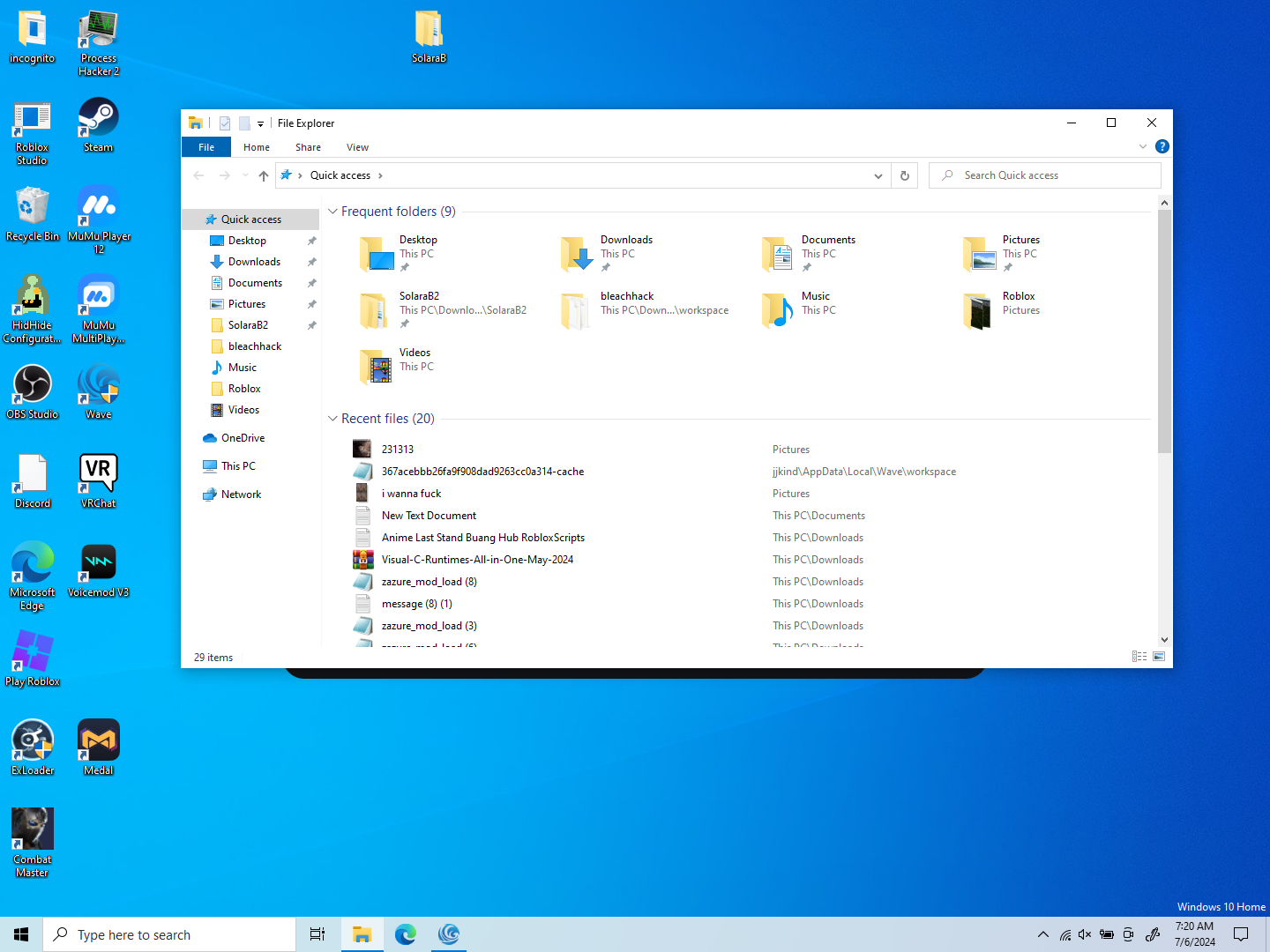Open the Home ribbon tab

pyautogui.click(x=257, y=147)
